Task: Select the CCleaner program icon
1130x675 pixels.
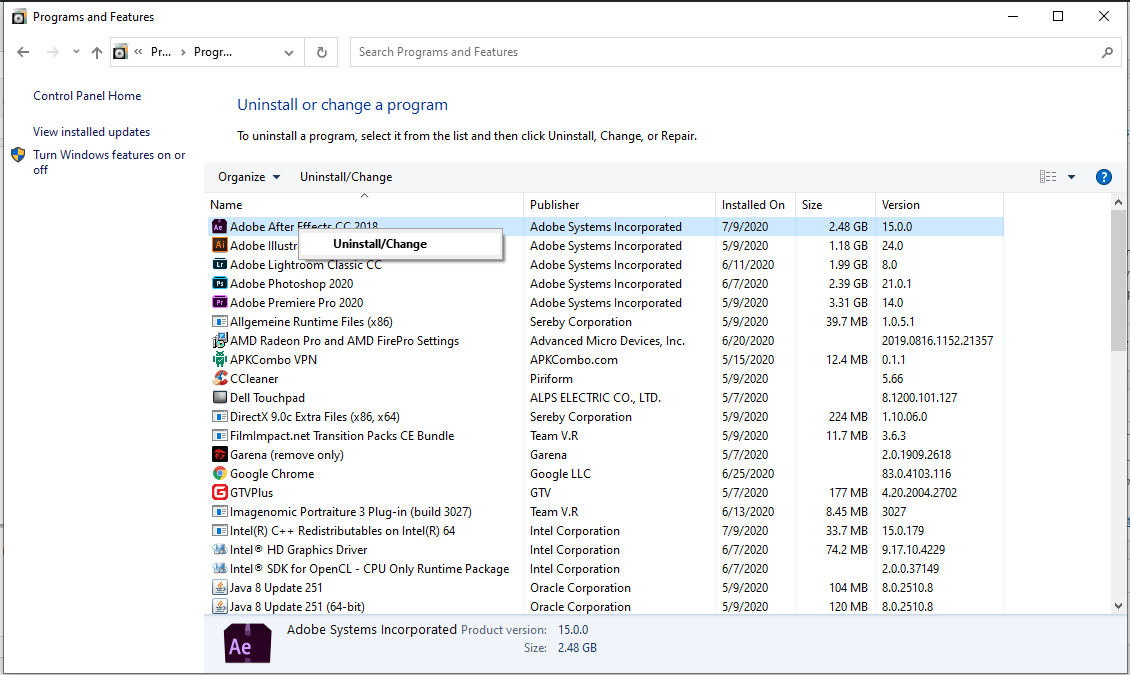Action: [x=220, y=379]
